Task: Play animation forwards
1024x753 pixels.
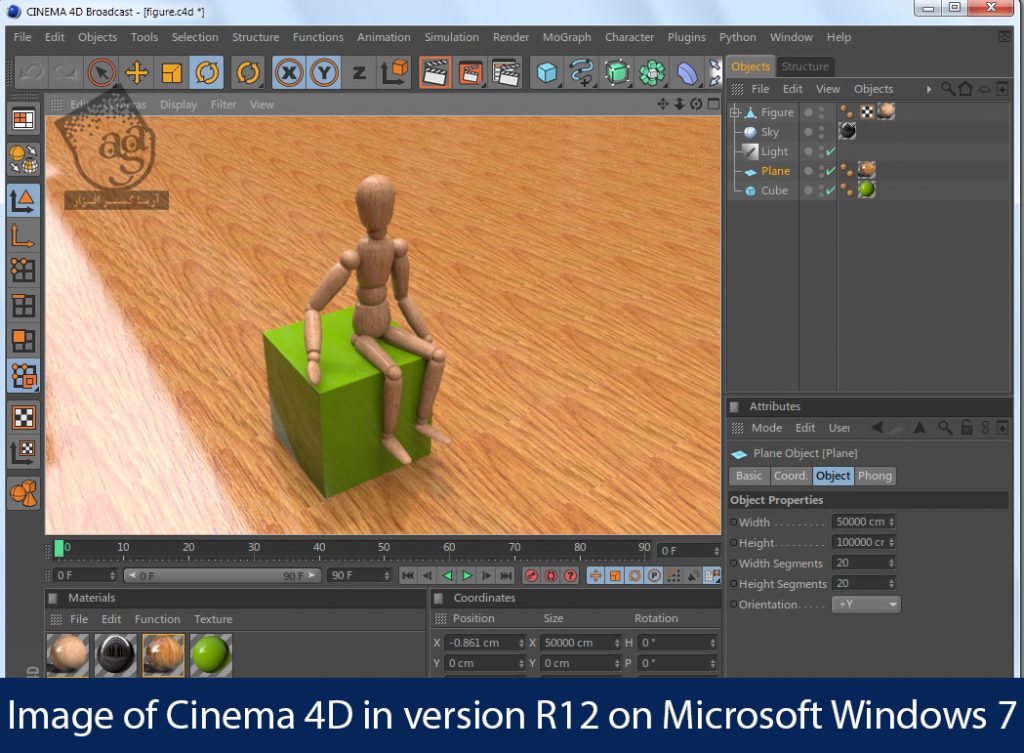Action: tap(467, 575)
